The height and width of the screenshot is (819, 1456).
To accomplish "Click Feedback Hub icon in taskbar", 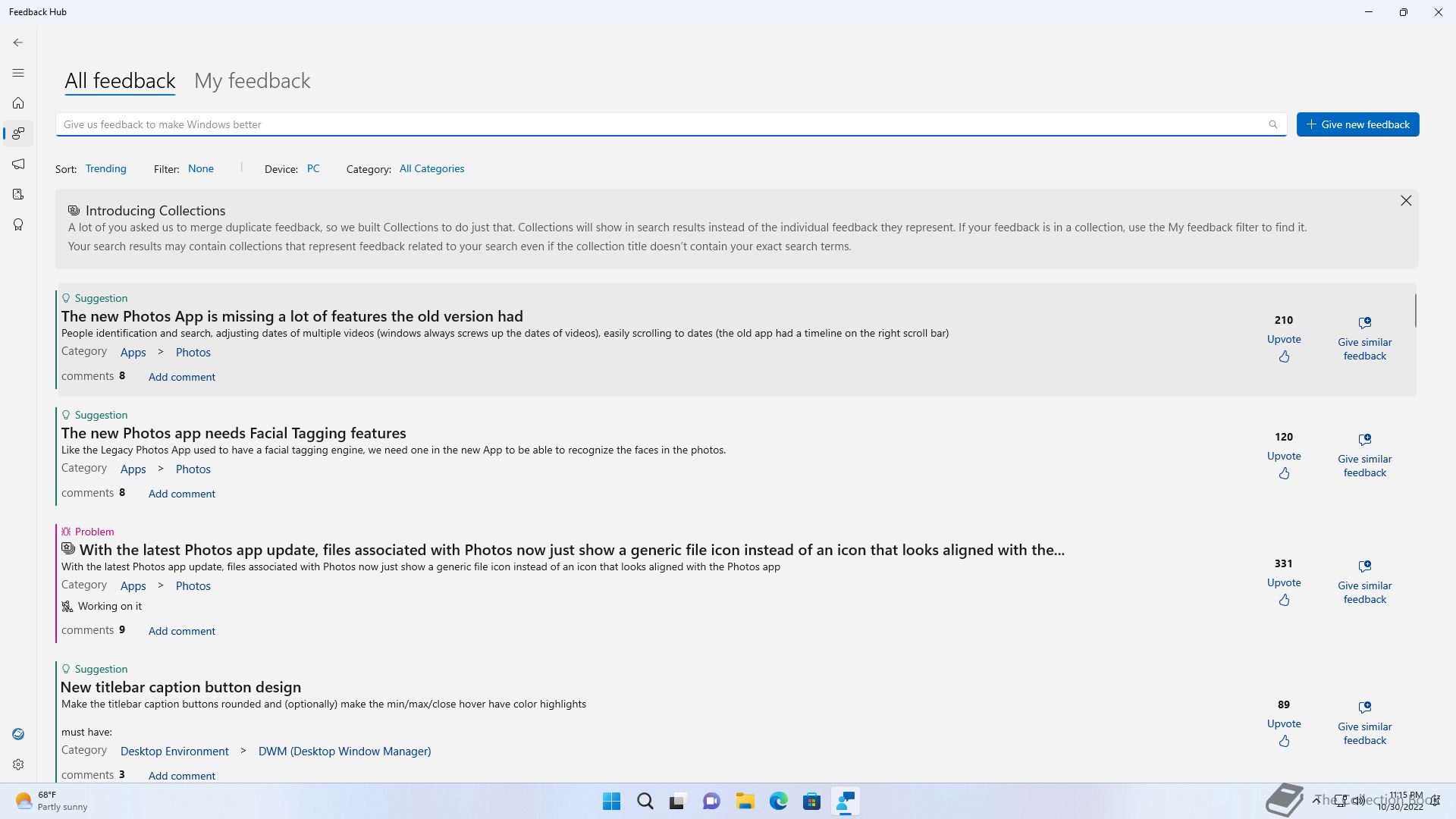I will [x=845, y=802].
